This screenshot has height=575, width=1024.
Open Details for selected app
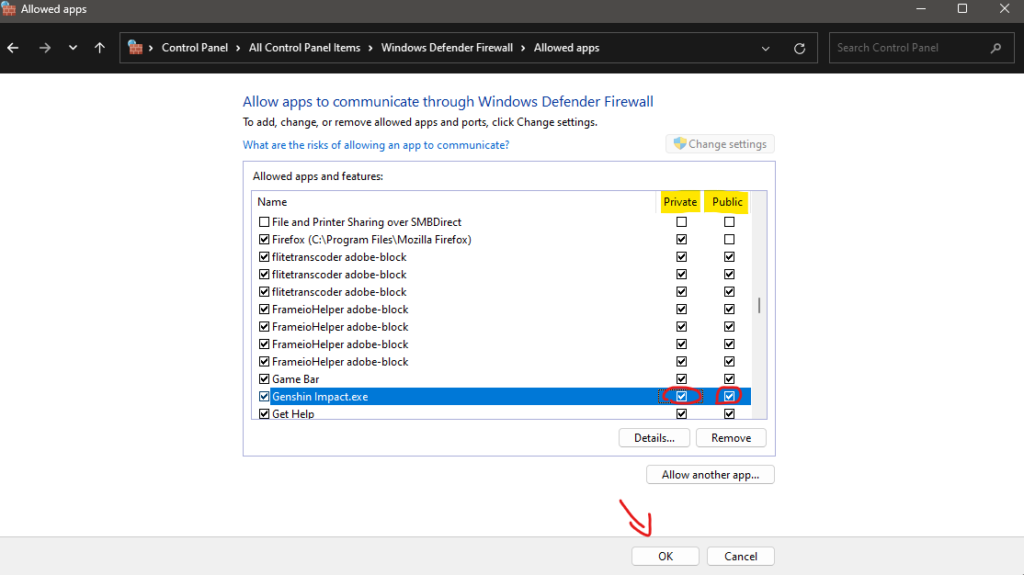click(x=654, y=438)
